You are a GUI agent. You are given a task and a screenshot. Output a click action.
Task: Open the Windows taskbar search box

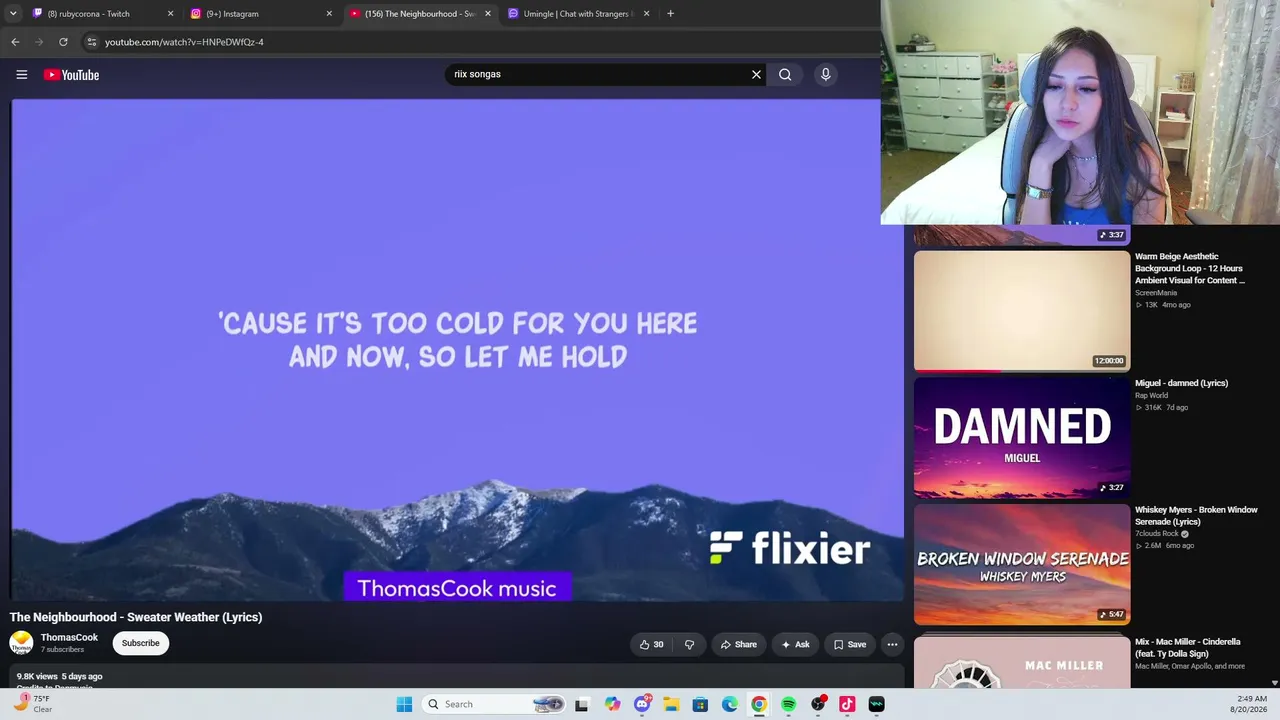pyautogui.click(x=494, y=704)
